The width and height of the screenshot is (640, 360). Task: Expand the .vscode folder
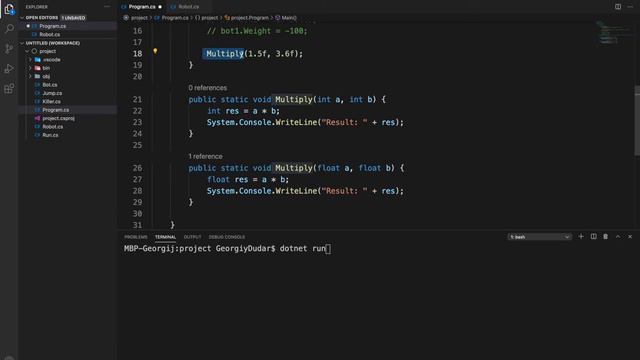[x=30, y=60]
